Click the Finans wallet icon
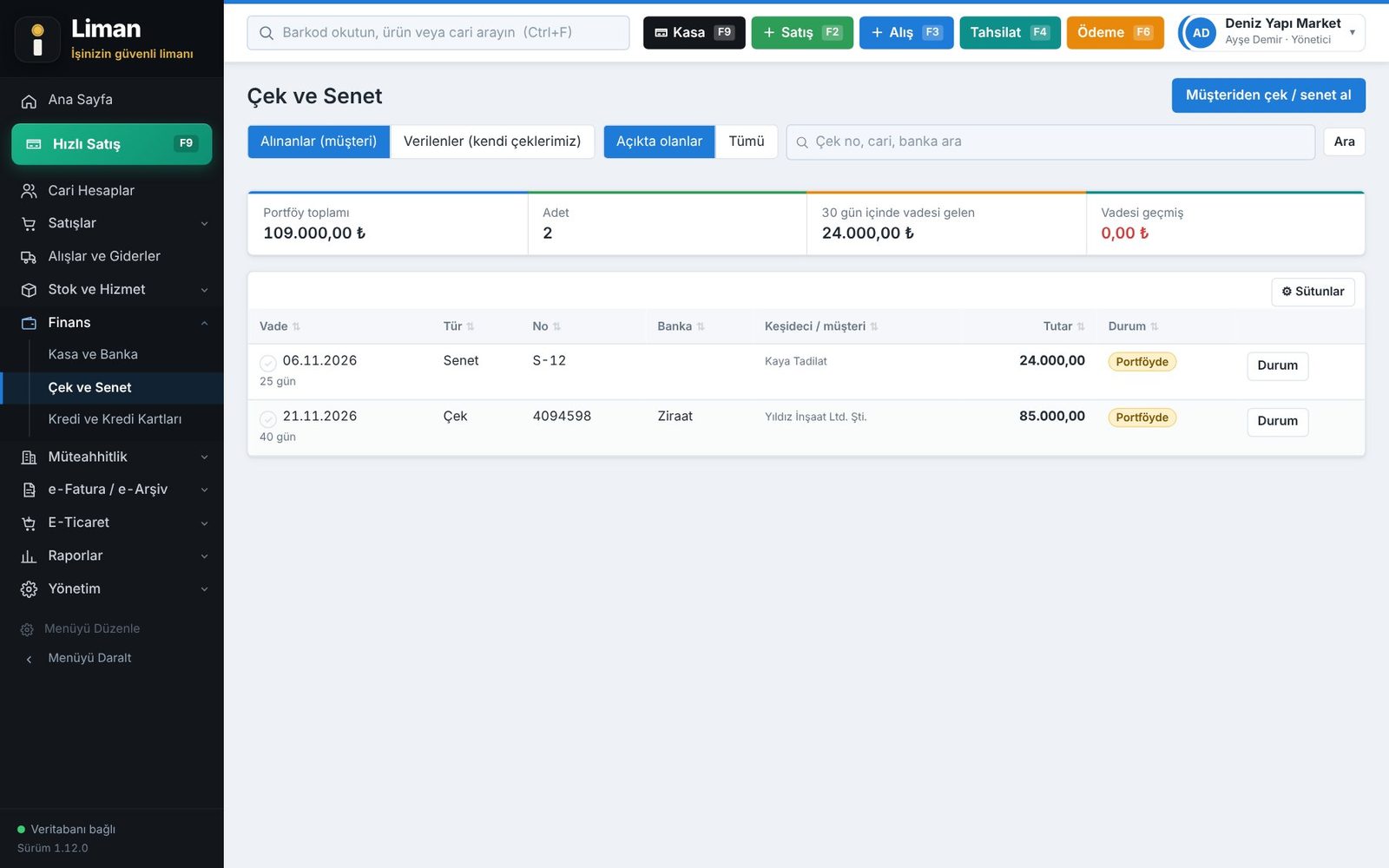1389x868 pixels. pos(29,323)
